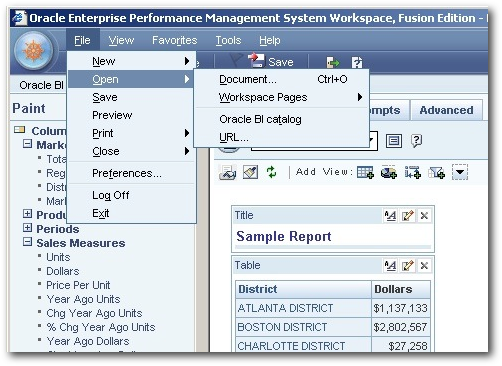
Task: Click the speech-bubble help icon
Action: coord(416,141)
